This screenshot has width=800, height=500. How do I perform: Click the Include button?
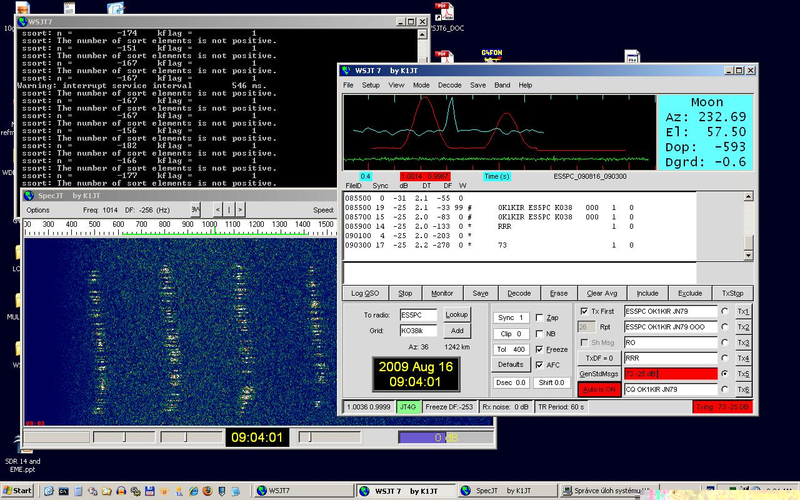click(x=647, y=293)
